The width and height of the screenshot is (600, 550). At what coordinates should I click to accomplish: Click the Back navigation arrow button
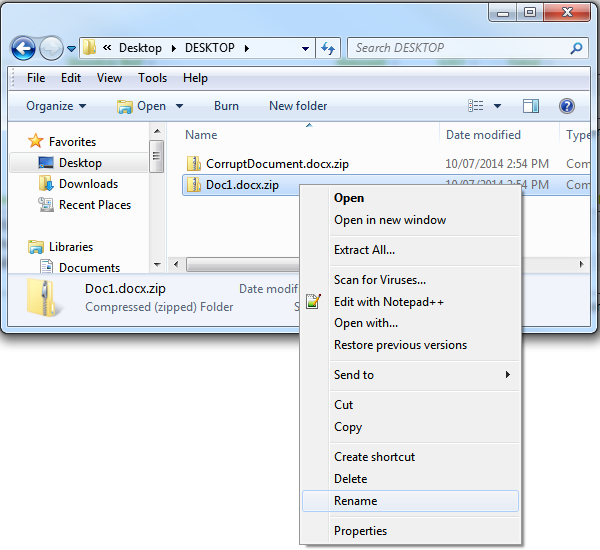pos(24,48)
